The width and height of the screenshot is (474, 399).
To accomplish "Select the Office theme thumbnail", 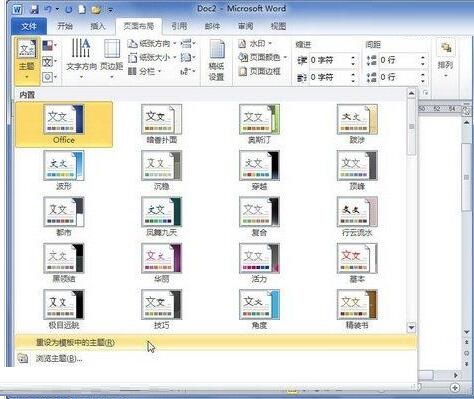I will click(64, 124).
